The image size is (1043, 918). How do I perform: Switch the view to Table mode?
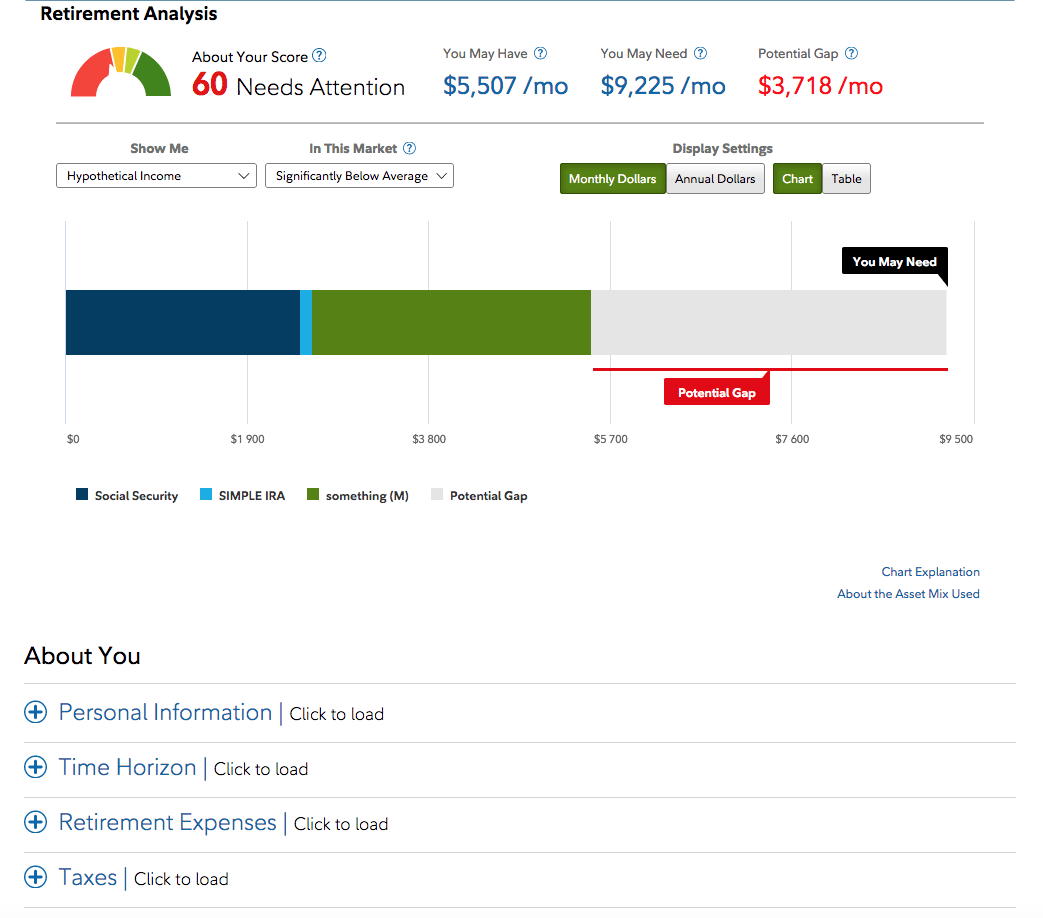tap(846, 178)
